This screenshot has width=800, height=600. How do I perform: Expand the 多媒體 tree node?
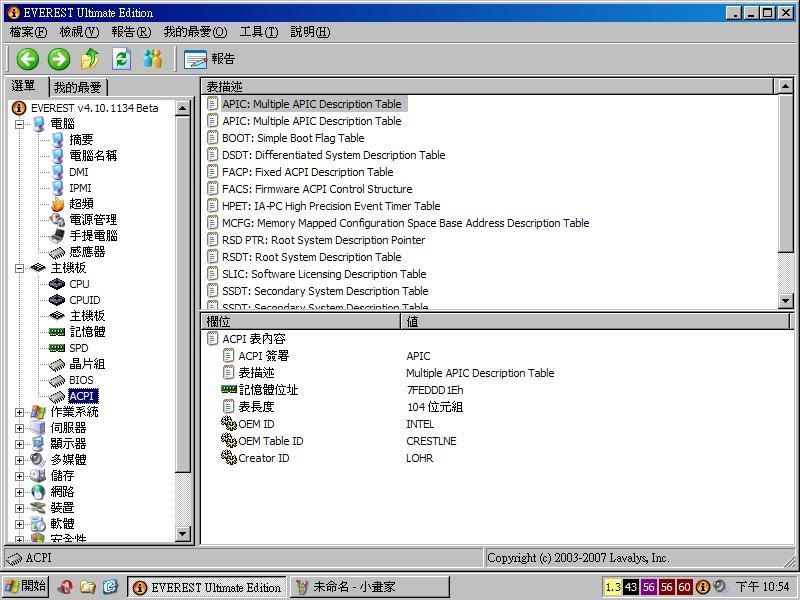point(19,460)
